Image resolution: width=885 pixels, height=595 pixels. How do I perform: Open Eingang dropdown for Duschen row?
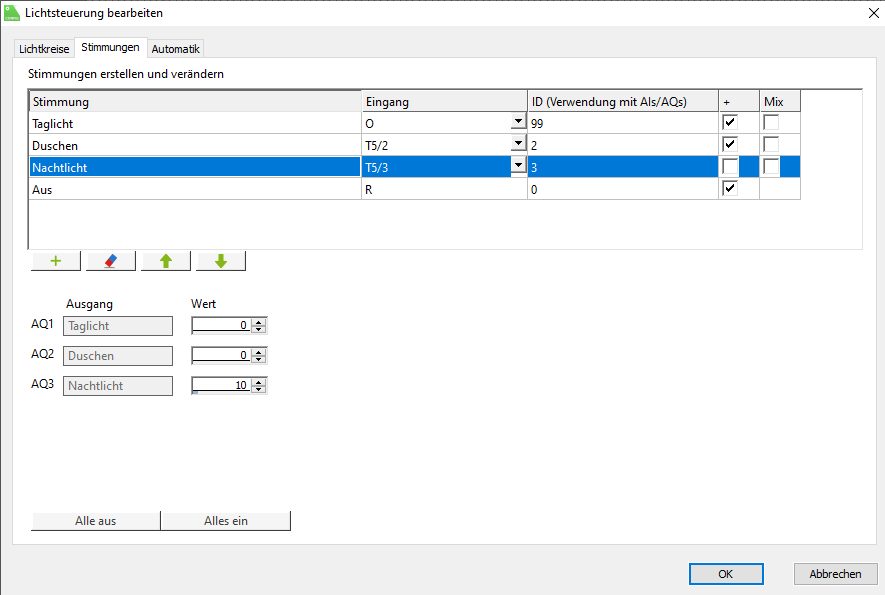518,143
